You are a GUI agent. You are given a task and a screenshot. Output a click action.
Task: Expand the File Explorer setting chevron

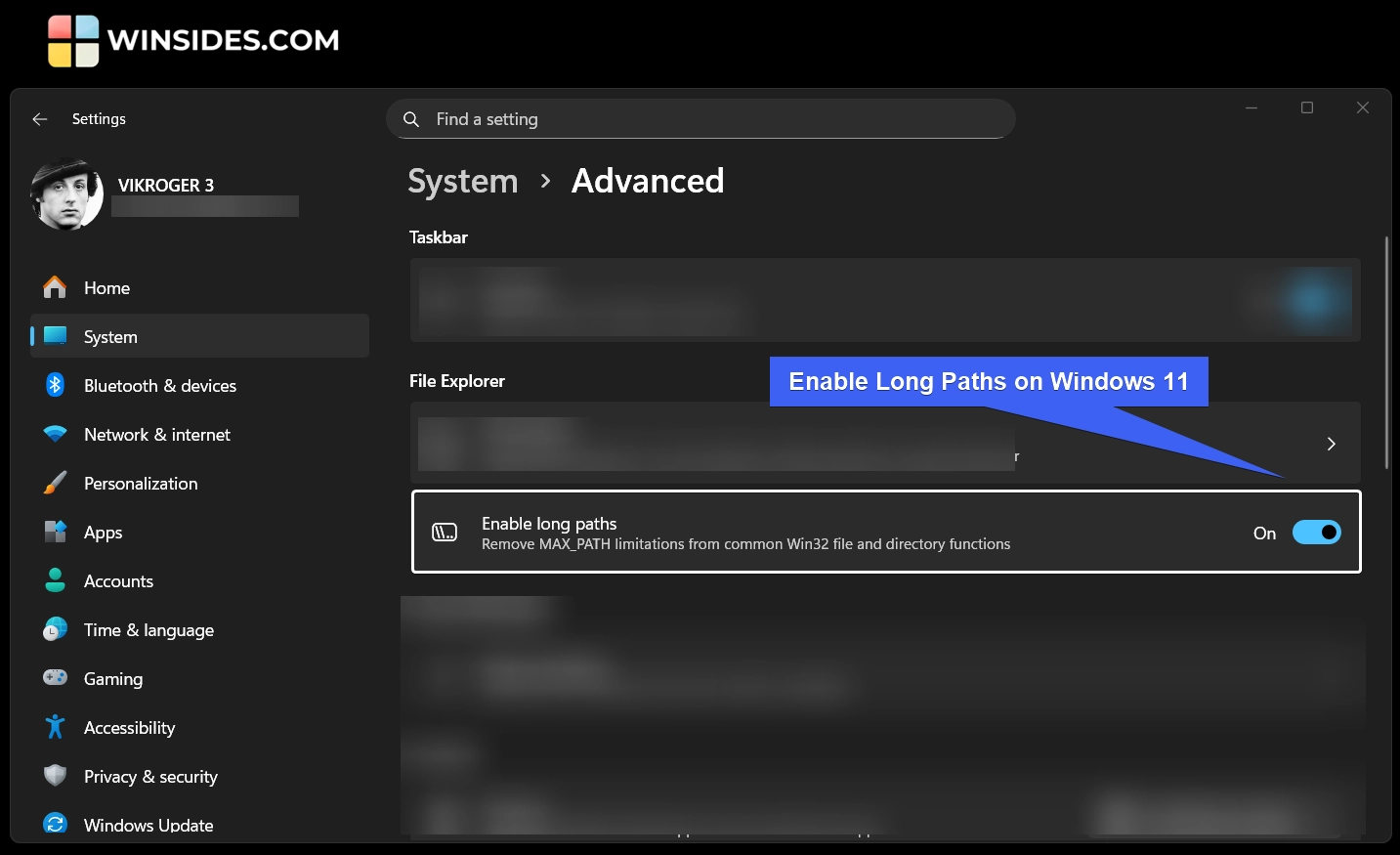coord(1331,444)
